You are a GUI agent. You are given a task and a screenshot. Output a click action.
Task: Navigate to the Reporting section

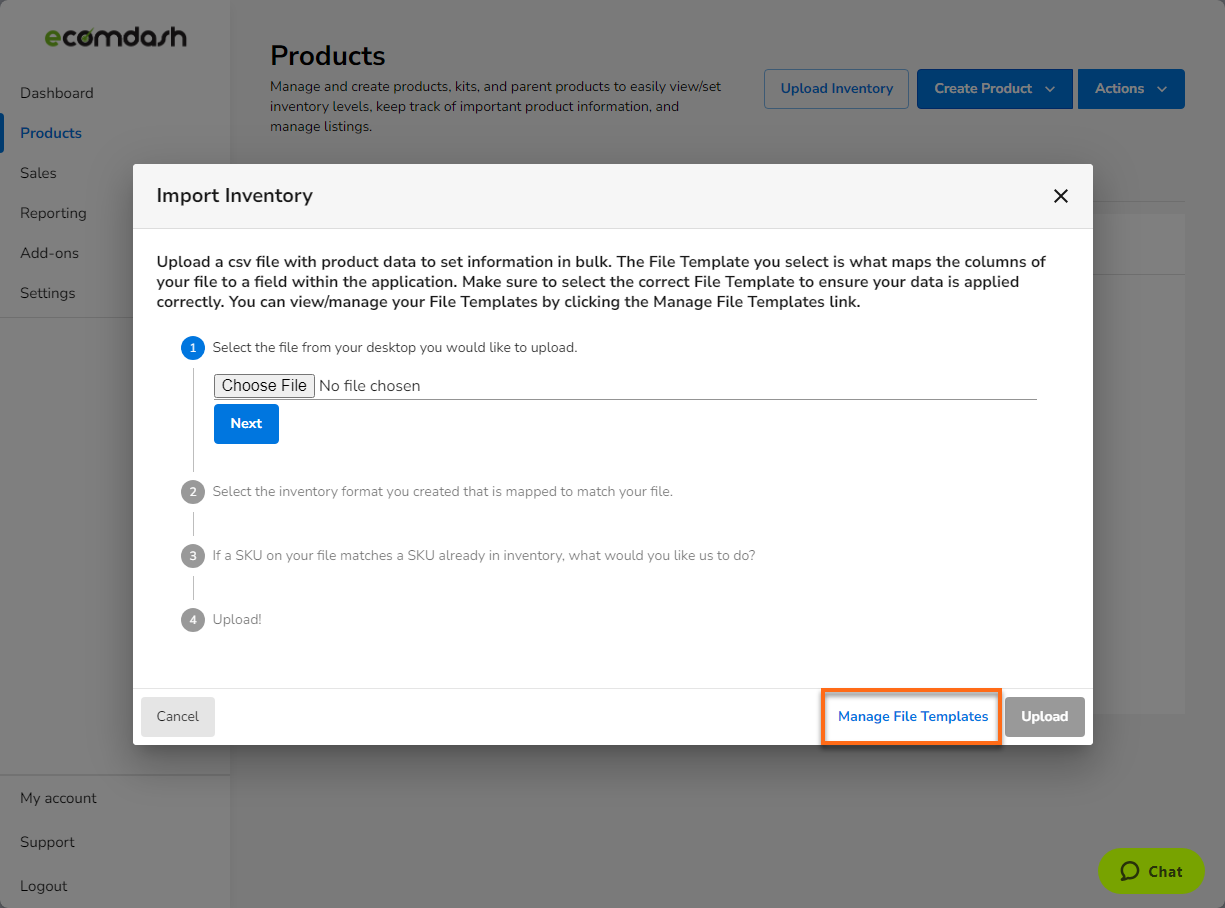point(53,213)
